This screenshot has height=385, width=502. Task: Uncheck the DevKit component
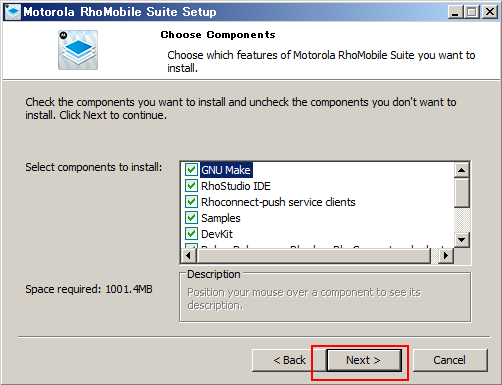191,234
